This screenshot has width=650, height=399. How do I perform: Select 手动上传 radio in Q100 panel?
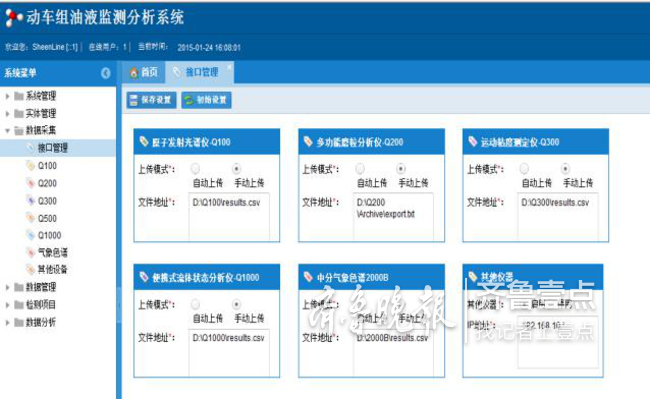pos(236,169)
